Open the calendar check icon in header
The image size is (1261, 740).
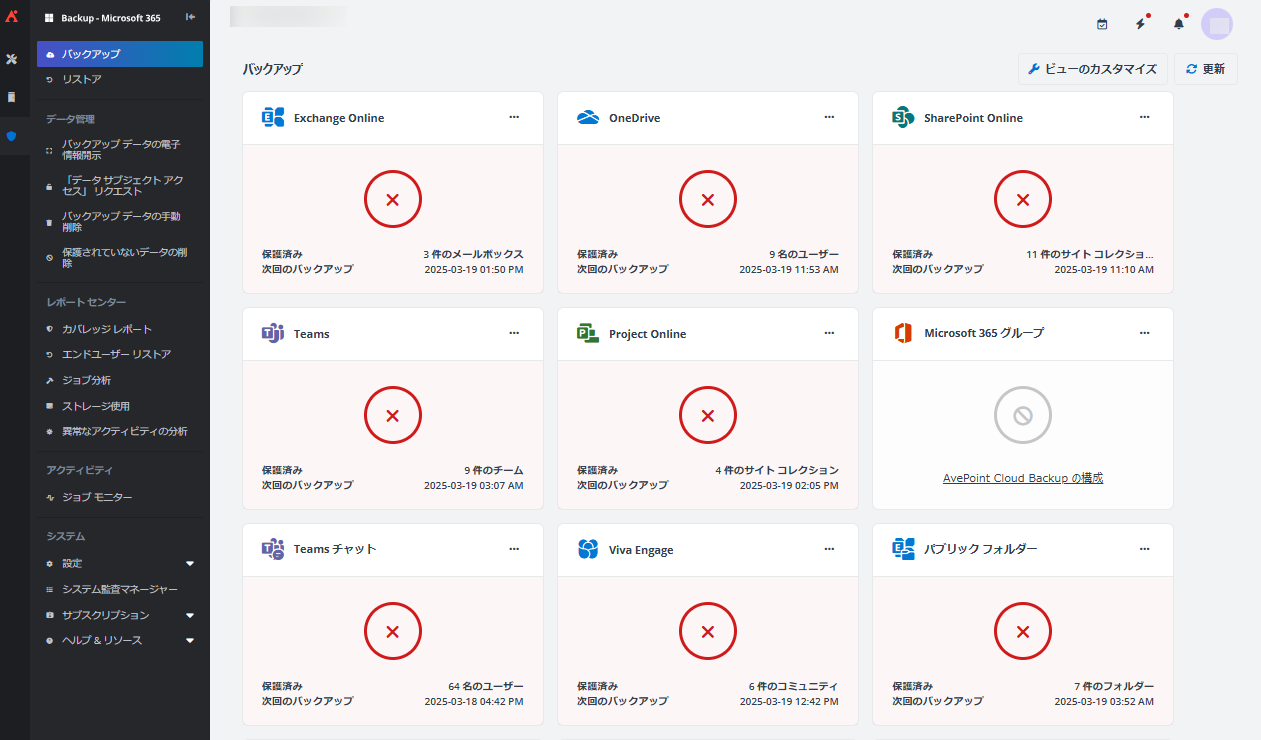tap(1102, 24)
